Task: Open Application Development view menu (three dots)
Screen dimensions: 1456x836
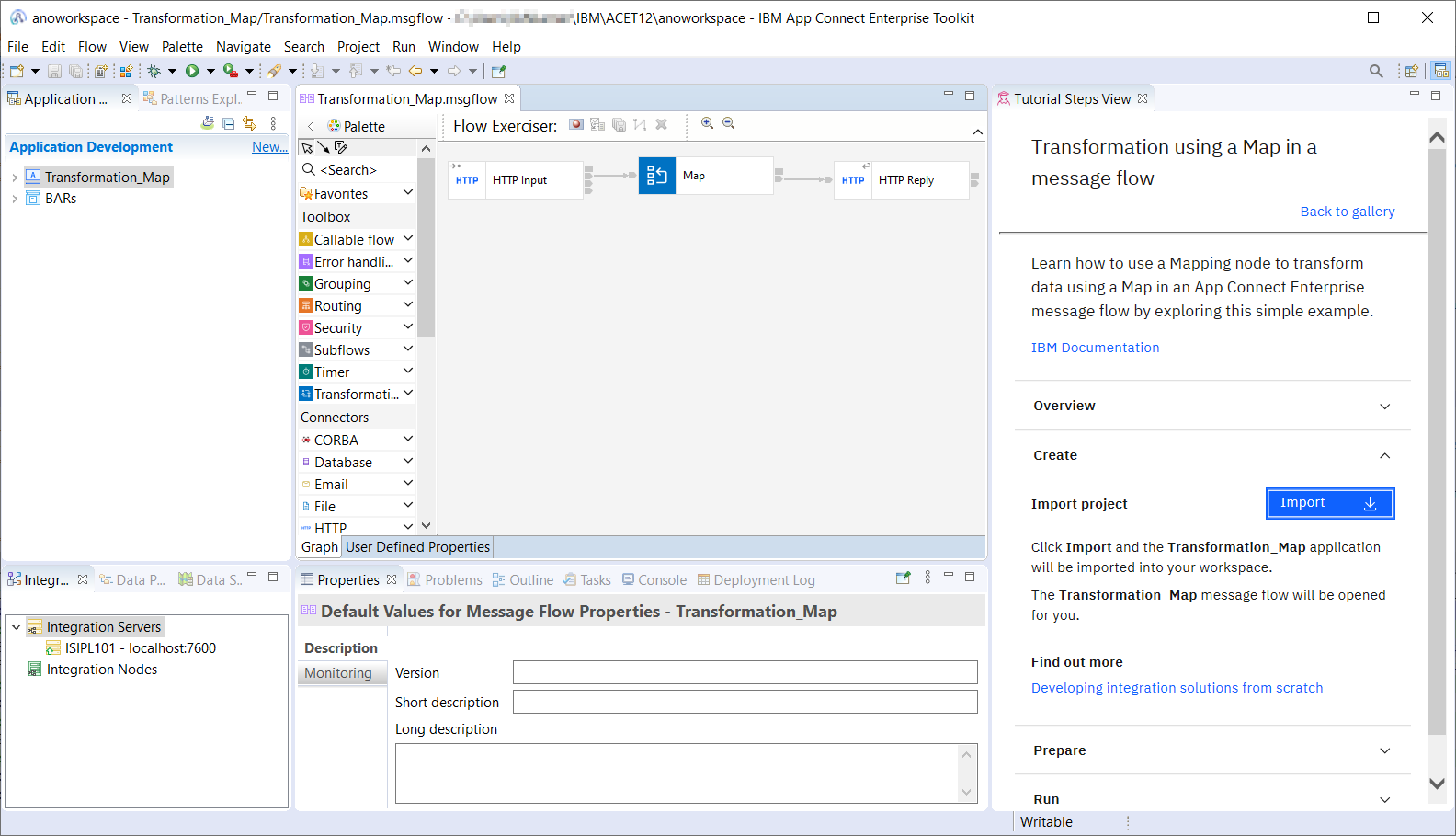Action: tap(273, 123)
